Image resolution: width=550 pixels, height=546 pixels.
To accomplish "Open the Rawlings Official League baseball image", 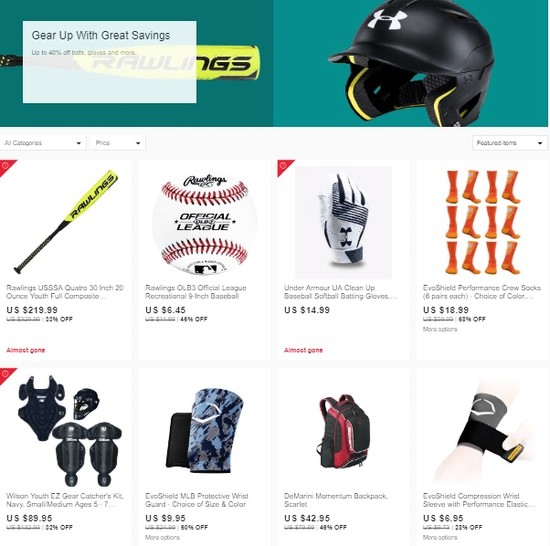I will point(204,222).
